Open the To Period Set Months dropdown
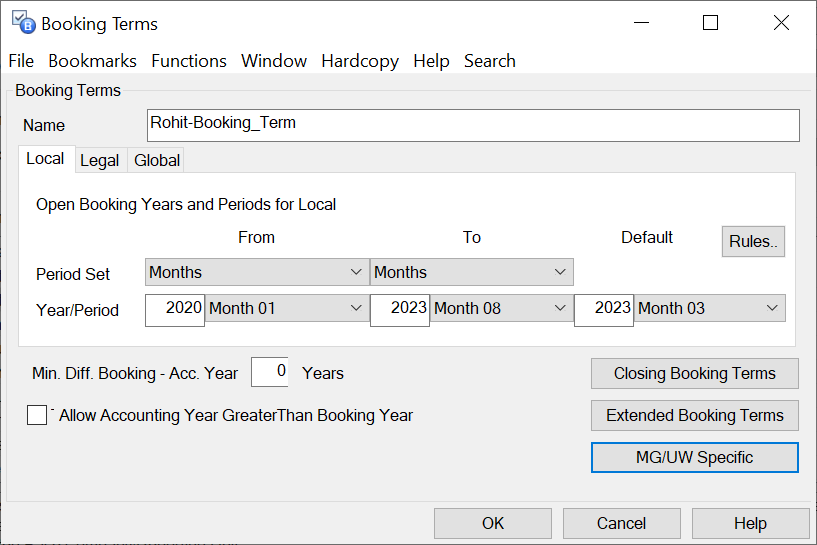The width and height of the screenshot is (817, 545). [x=471, y=272]
